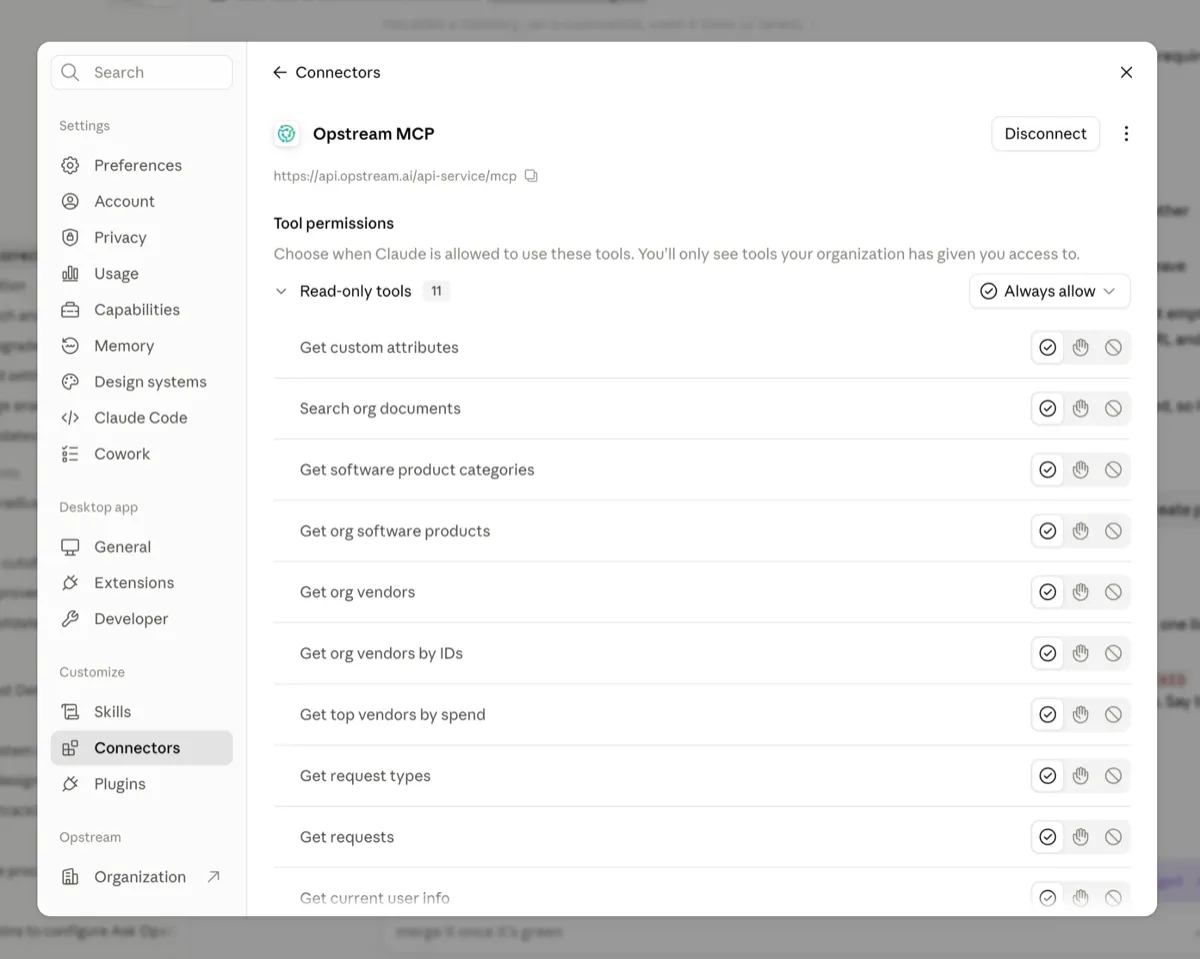Select Connectors in the sidebar

141,747
